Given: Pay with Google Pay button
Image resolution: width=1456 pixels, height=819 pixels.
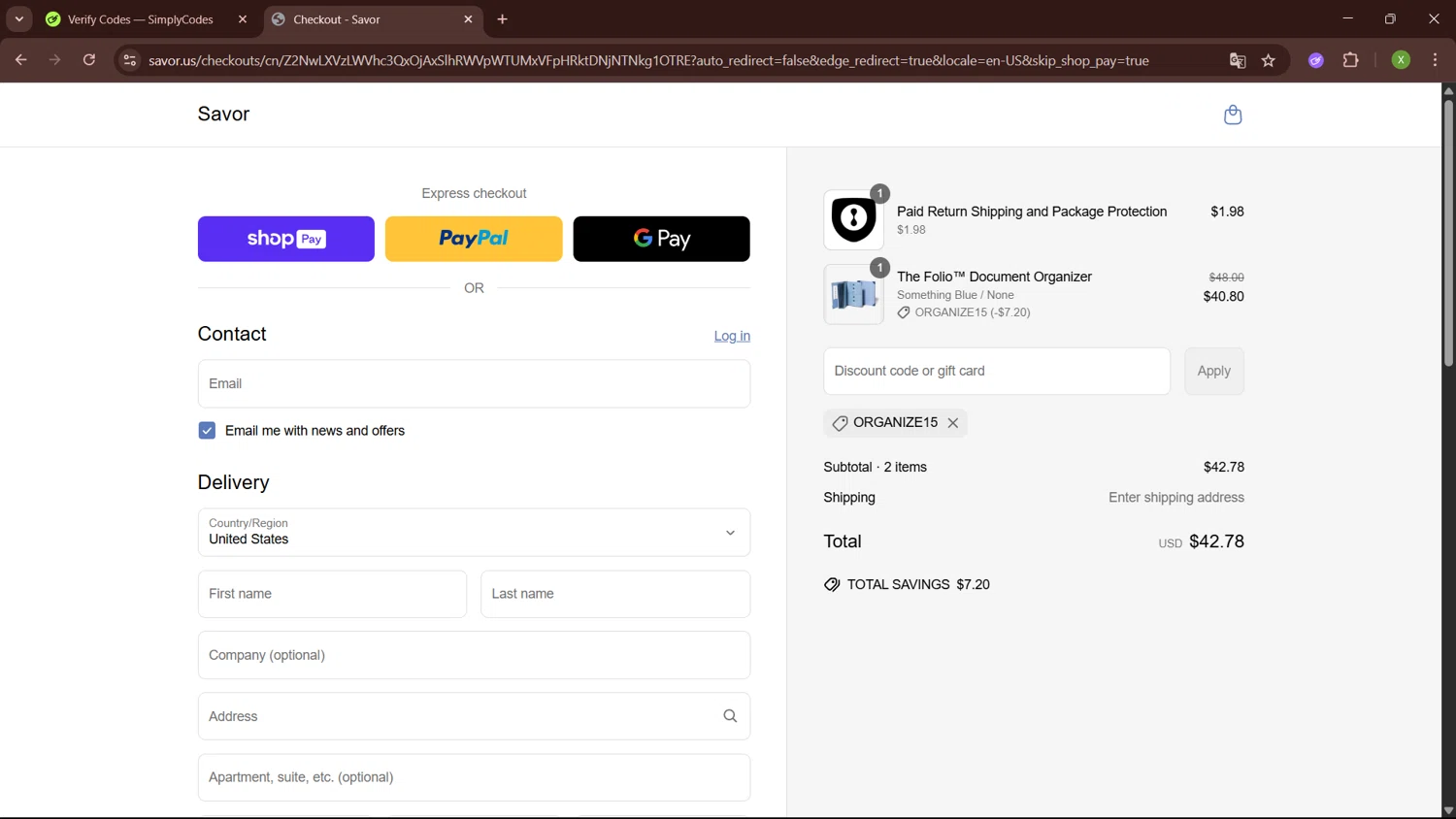Looking at the screenshot, I should coord(661,239).
